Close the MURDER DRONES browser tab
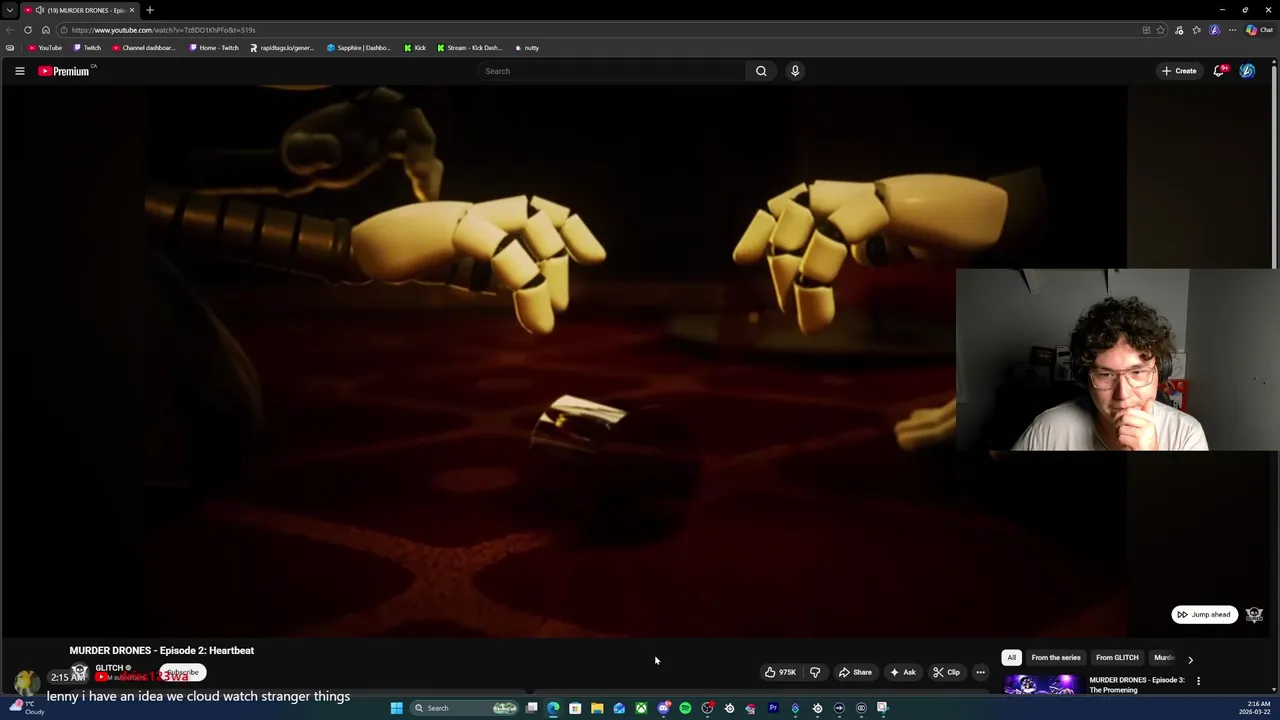The height and width of the screenshot is (720, 1280). click(131, 10)
